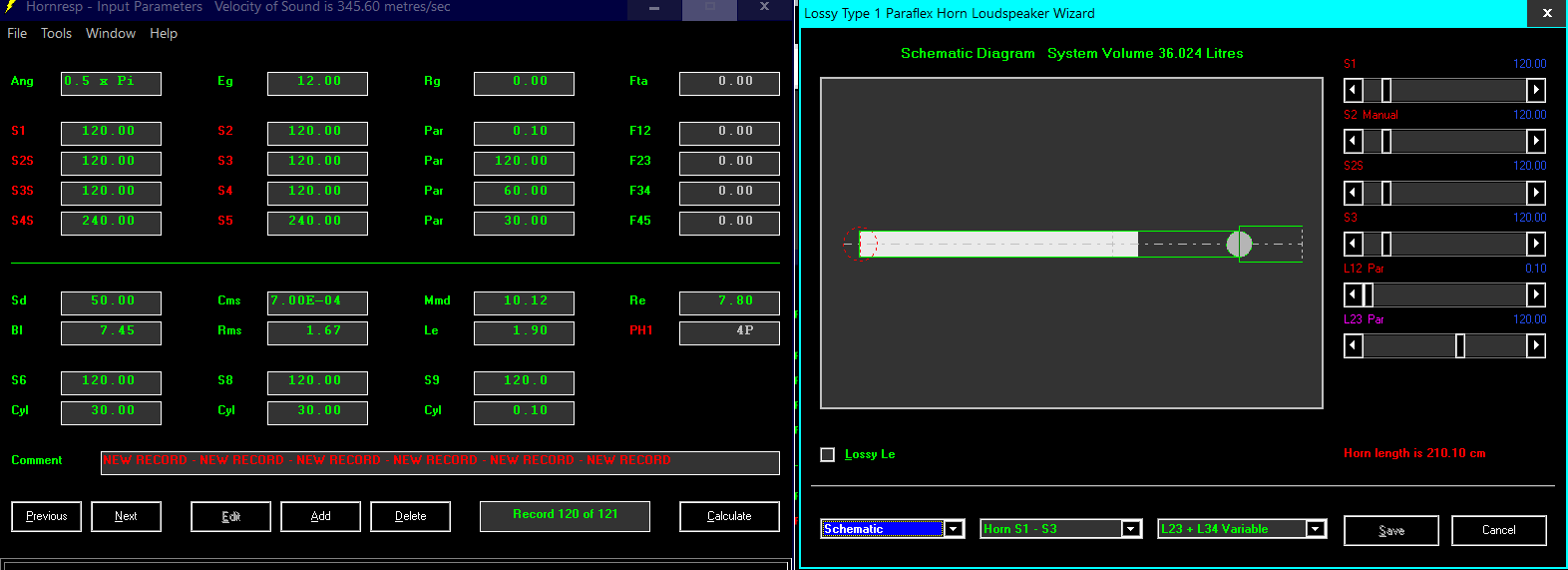The image size is (1568, 570).
Task: Click the S6 value field
Action: click(111, 382)
